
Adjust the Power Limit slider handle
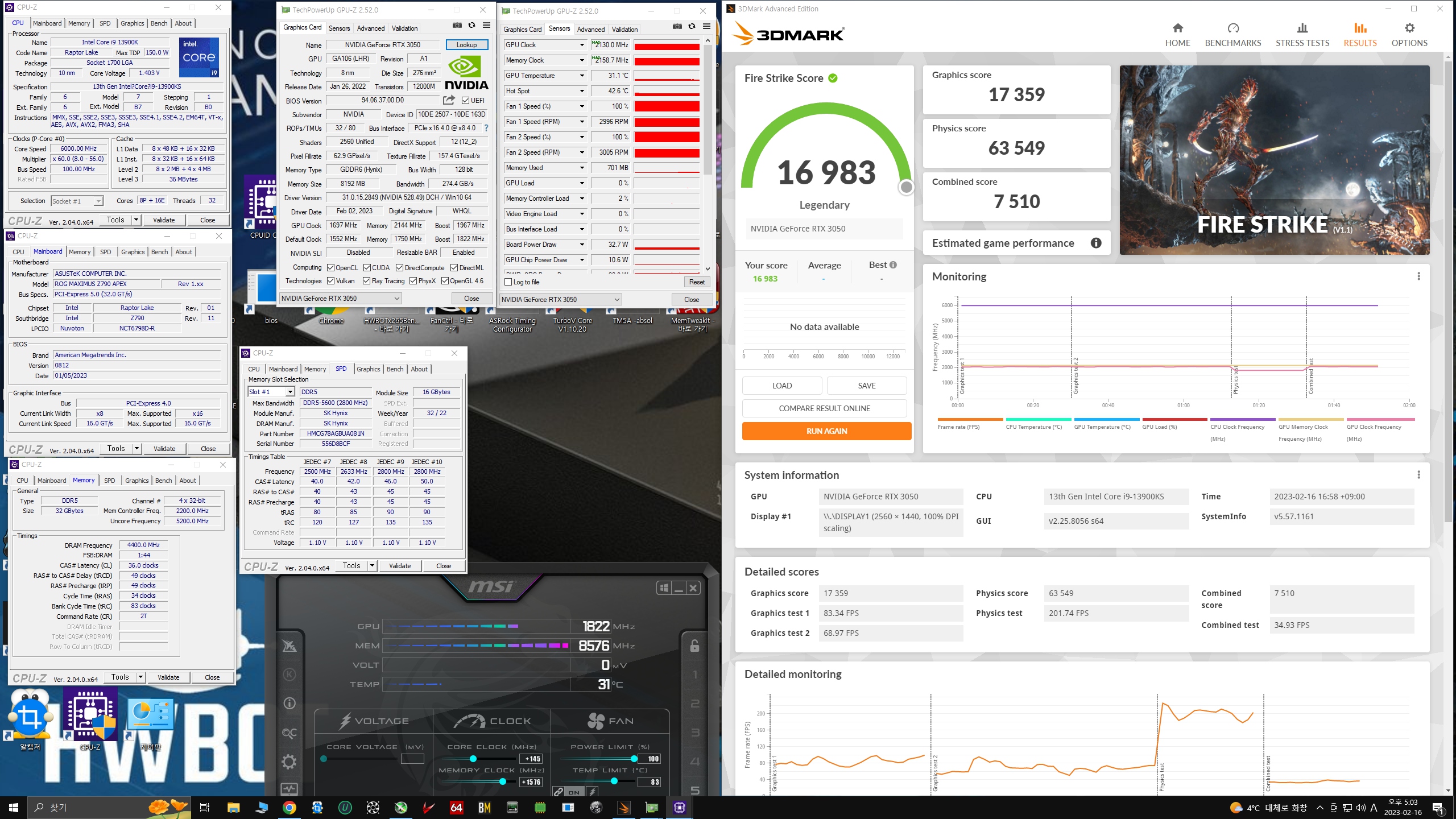click(634, 759)
